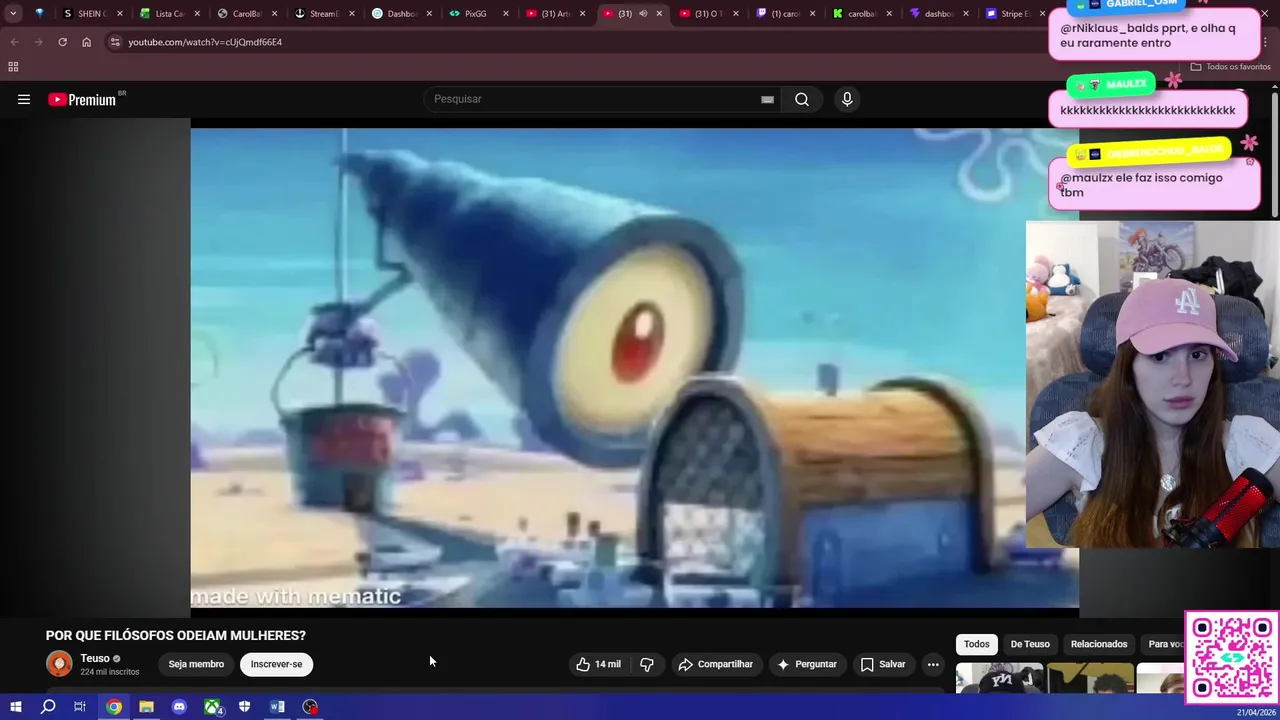Screen dimensions: 1280x720
Task: Dislike the video with thumbs-down
Action: click(647, 664)
